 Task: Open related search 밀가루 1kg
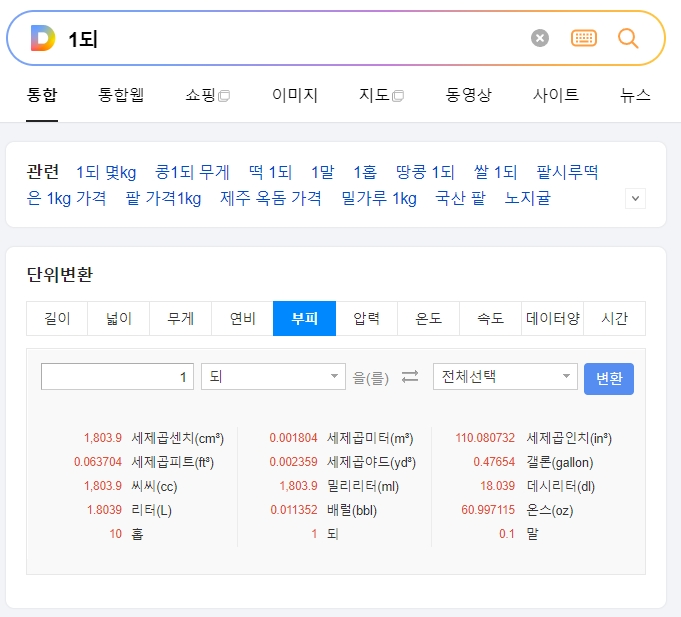click(379, 198)
